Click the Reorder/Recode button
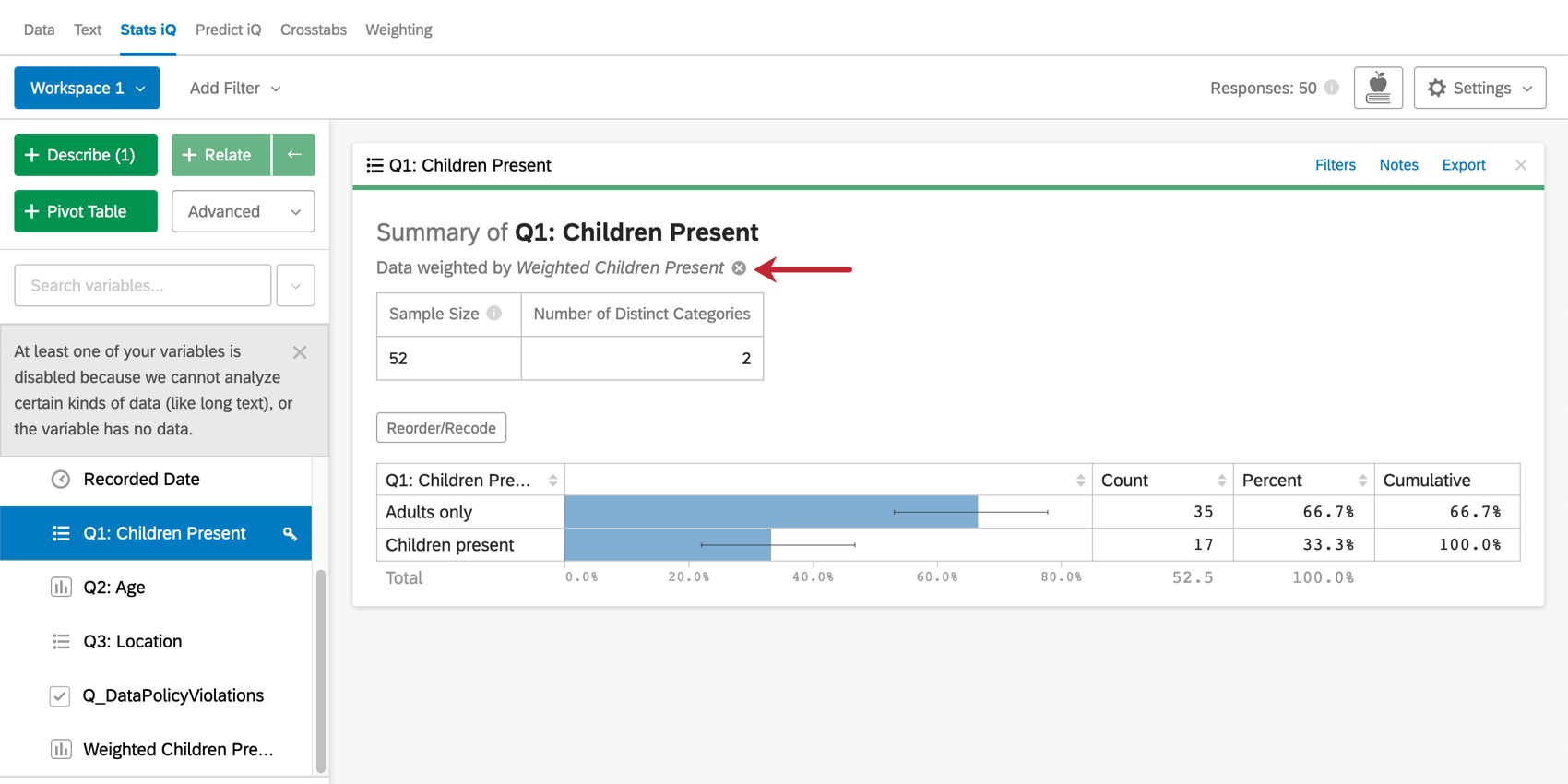Screen dimensions: 1568x784 coord(441,428)
